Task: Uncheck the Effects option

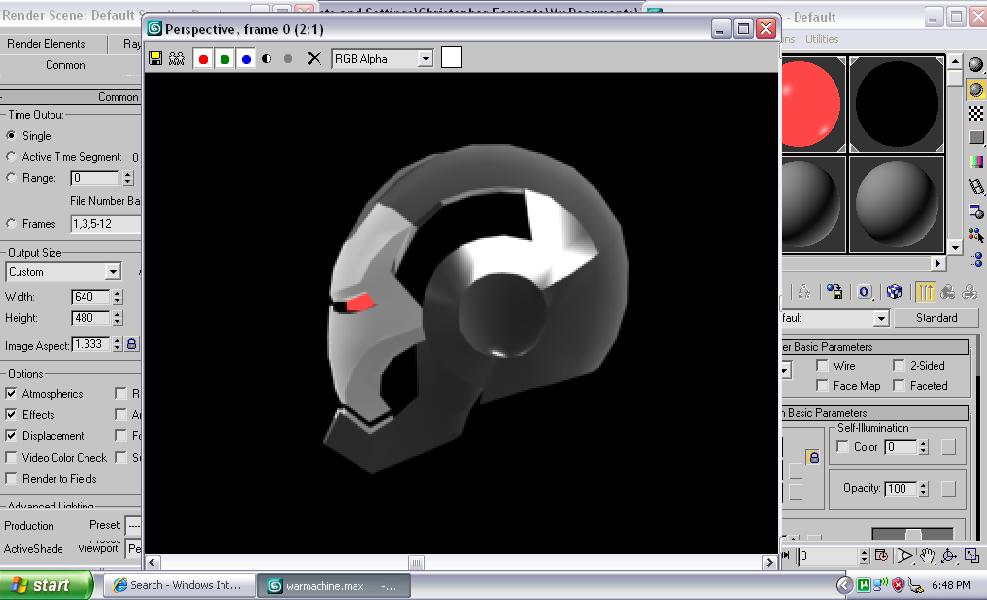Action: pyautogui.click(x=11, y=414)
